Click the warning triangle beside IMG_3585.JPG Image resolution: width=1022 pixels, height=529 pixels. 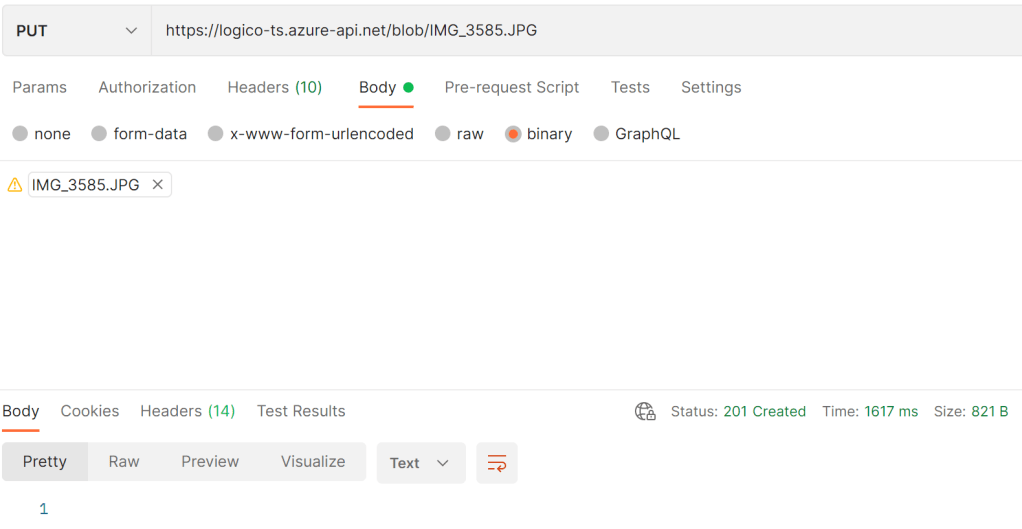click(x=15, y=185)
